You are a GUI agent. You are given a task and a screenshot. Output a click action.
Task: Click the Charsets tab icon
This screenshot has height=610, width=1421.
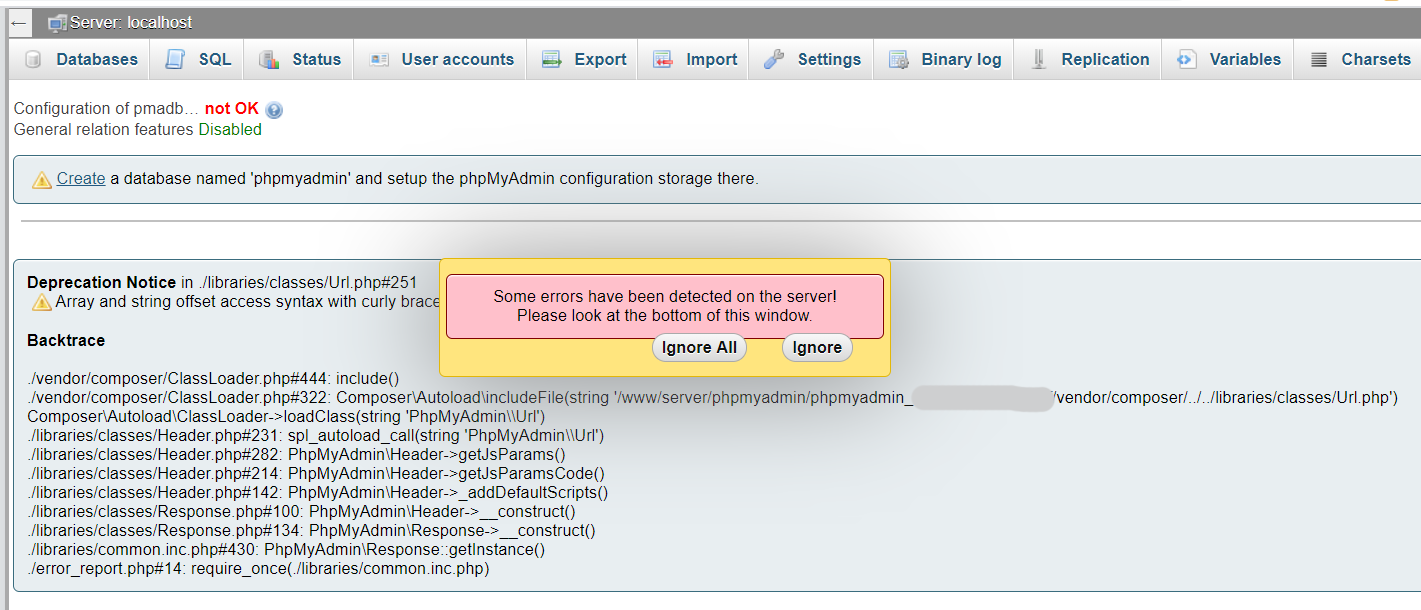[1319, 60]
